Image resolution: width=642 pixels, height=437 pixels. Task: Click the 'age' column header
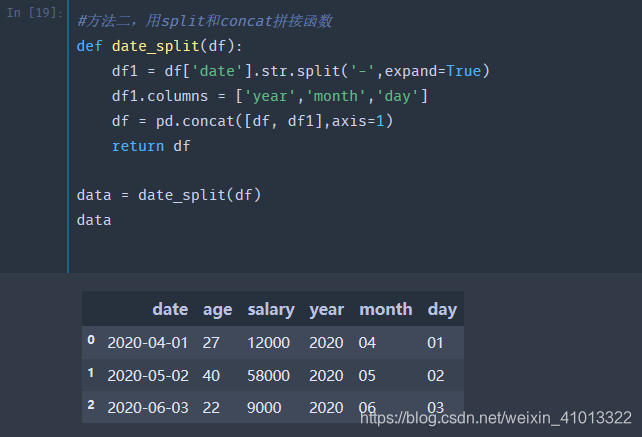[217, 310]
